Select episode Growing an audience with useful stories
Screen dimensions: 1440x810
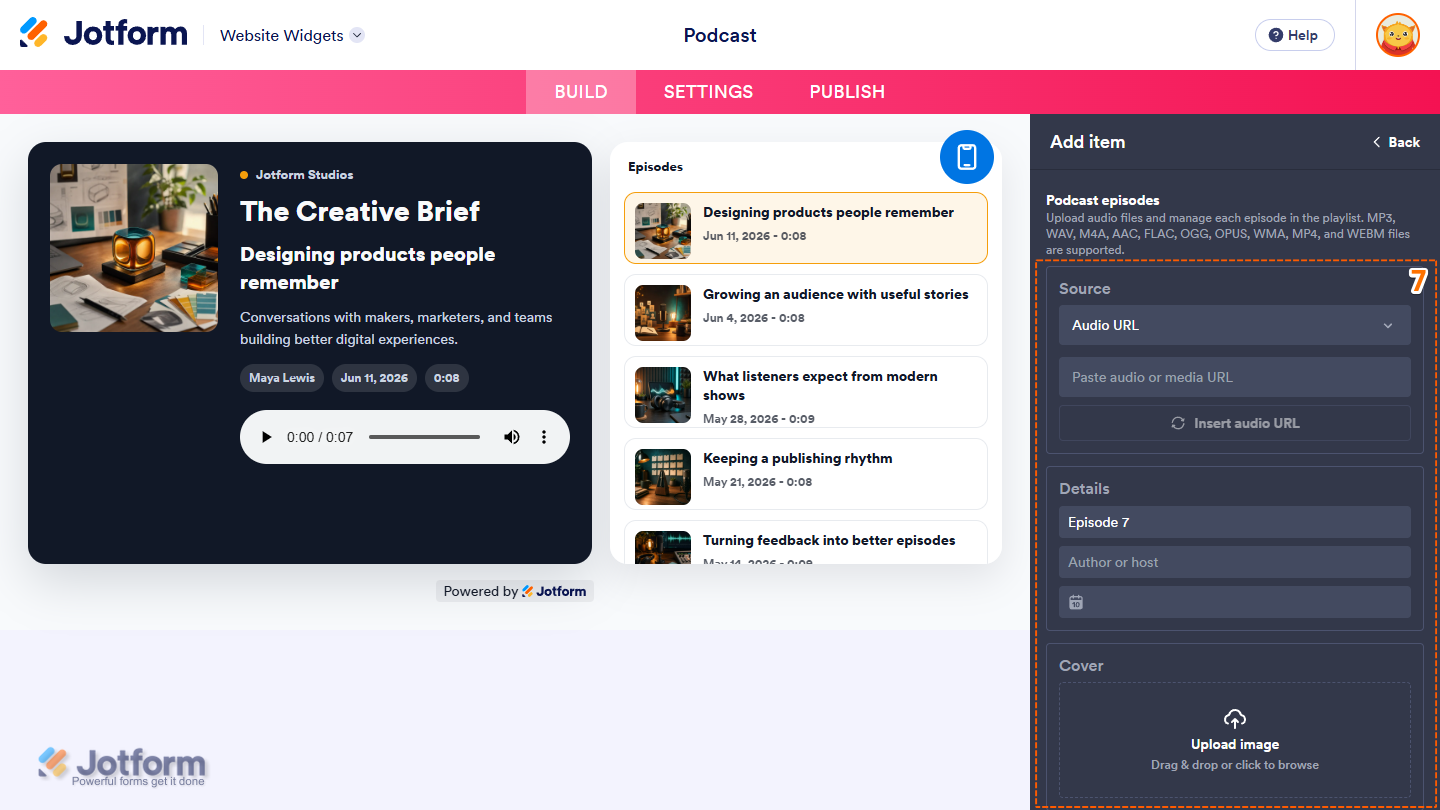[x=806, y=310]
